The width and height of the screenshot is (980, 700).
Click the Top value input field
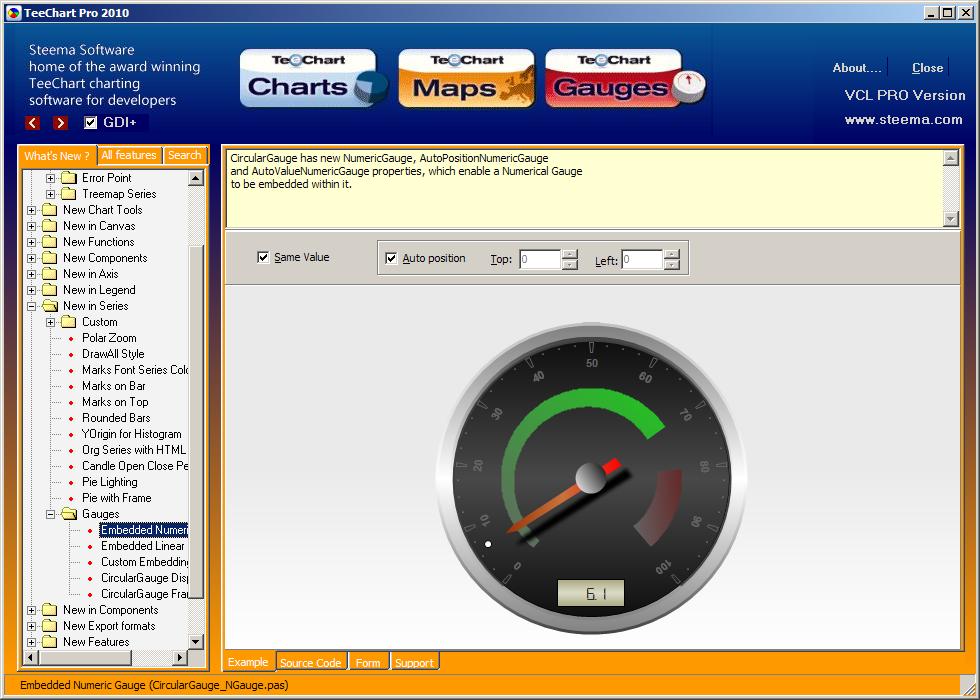(541, 259)
